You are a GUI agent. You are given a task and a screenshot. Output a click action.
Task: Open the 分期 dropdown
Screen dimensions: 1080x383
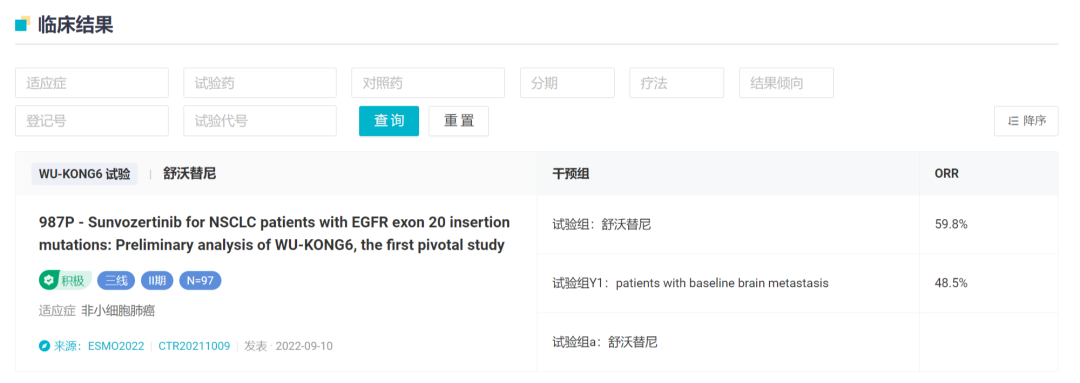coord(568,83)
